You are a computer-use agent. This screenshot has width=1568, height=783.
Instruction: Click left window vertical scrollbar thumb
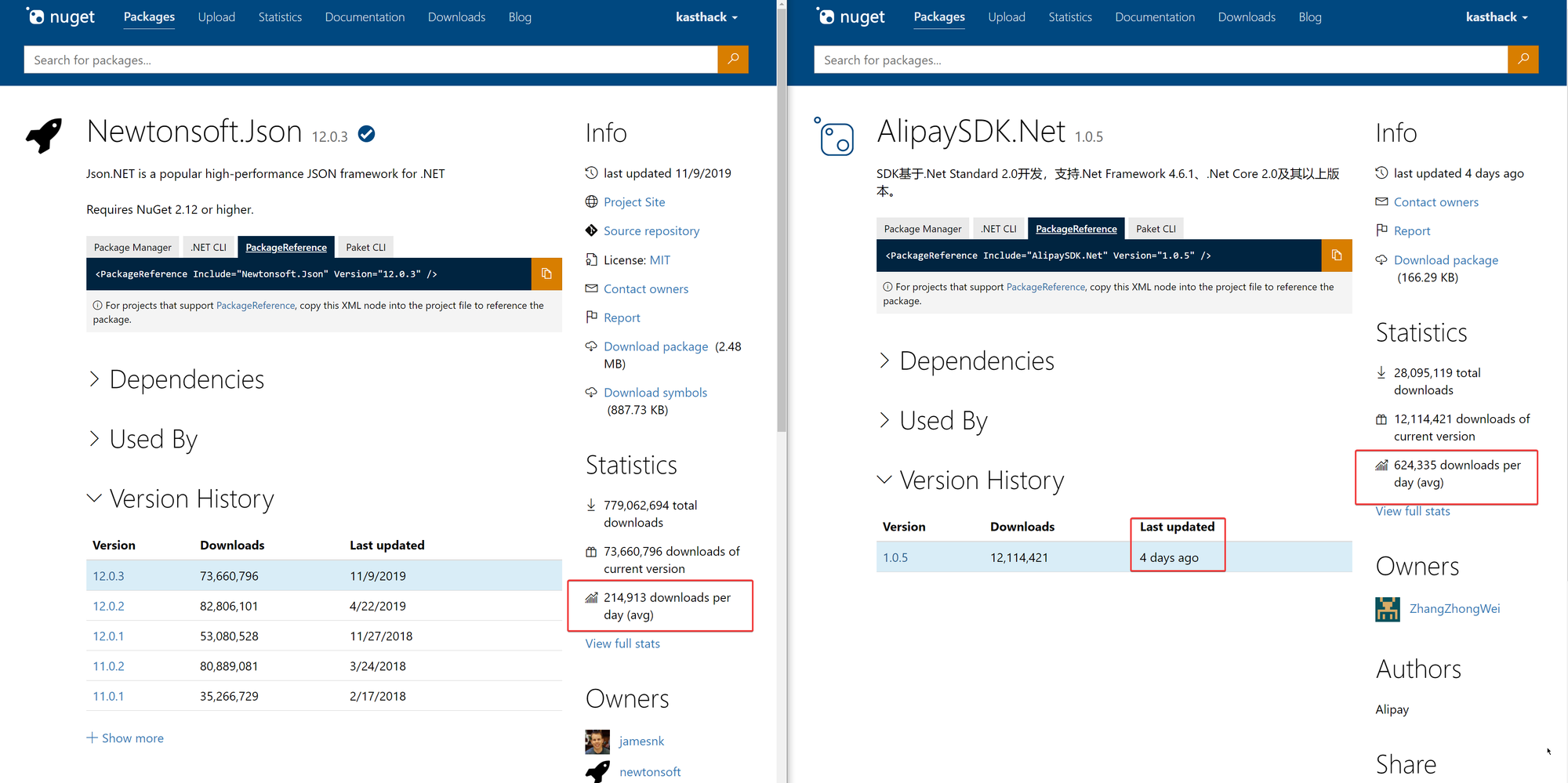tap(781, 219)
